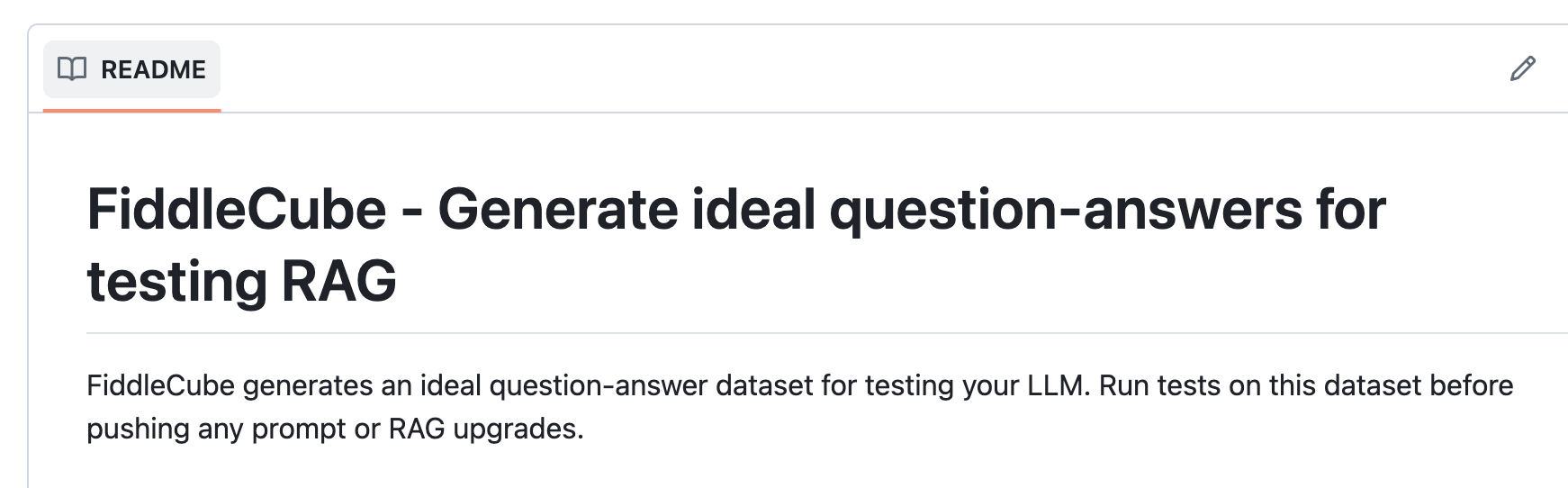Screen dimensions: 1568x488
Task: Click "Generate" in the title heading
Action: coord(556,210)
